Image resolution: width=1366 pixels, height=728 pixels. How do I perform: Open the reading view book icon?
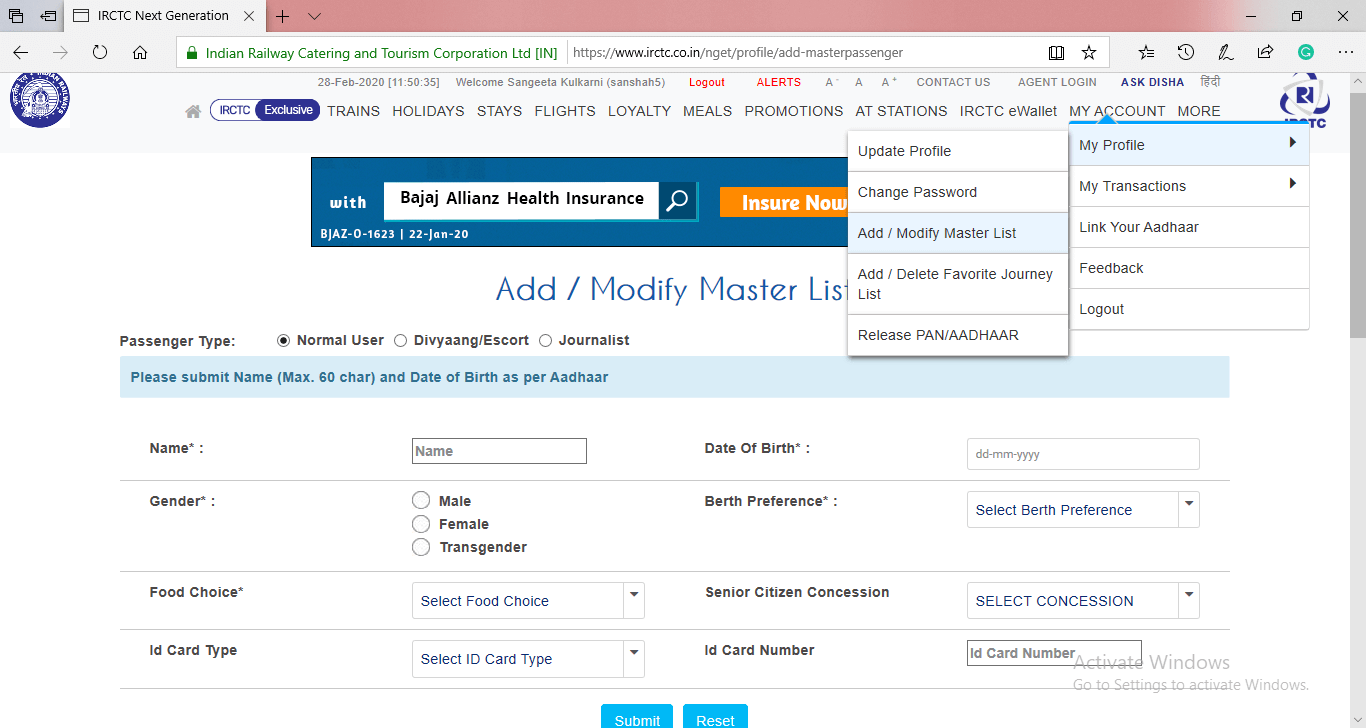click(x=1056, y=53)
